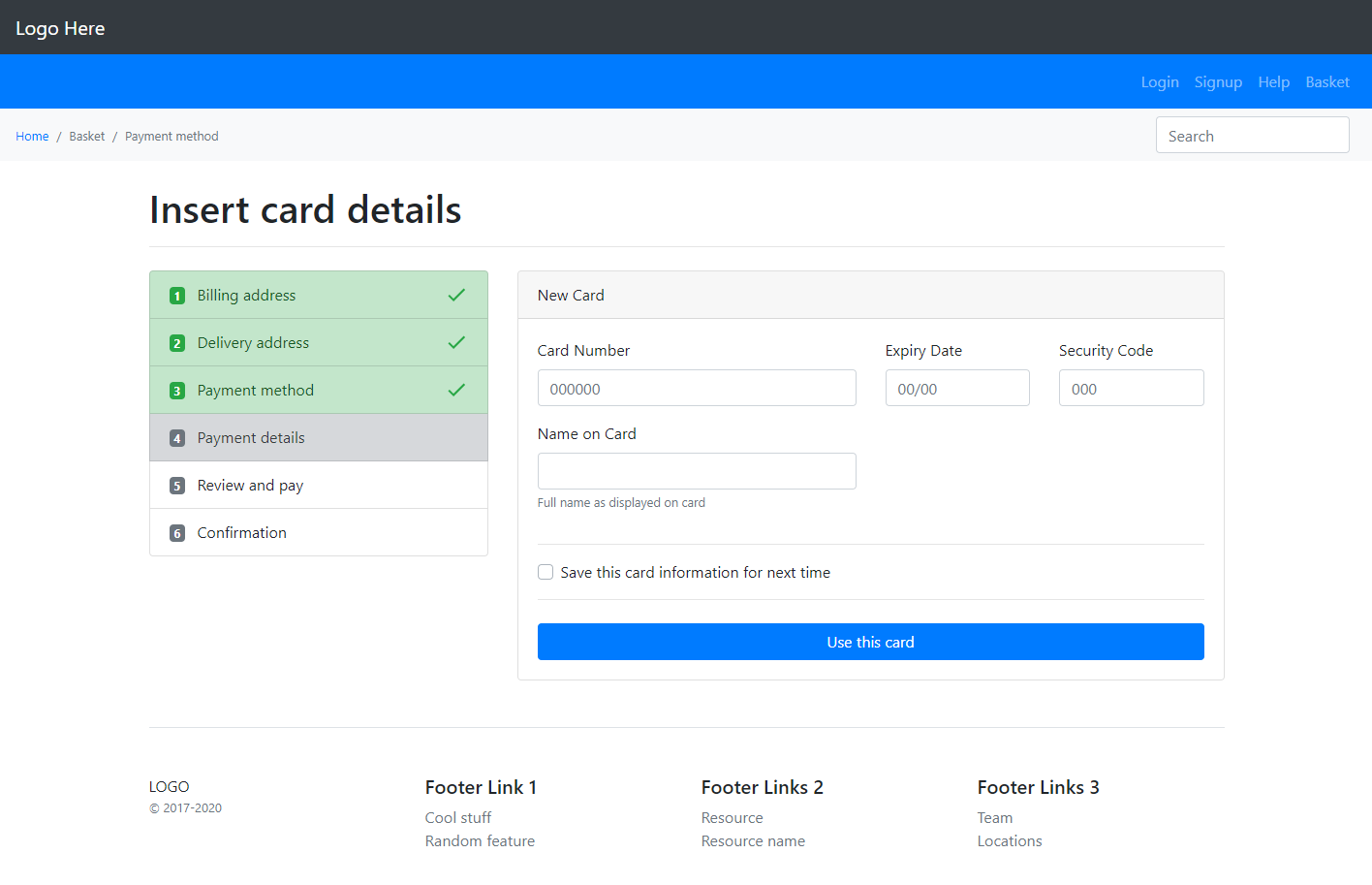The width and height of the screenshot is (1372, 885).
Task: Click the Billing address checkmark icon
Action: pos(456,295)
